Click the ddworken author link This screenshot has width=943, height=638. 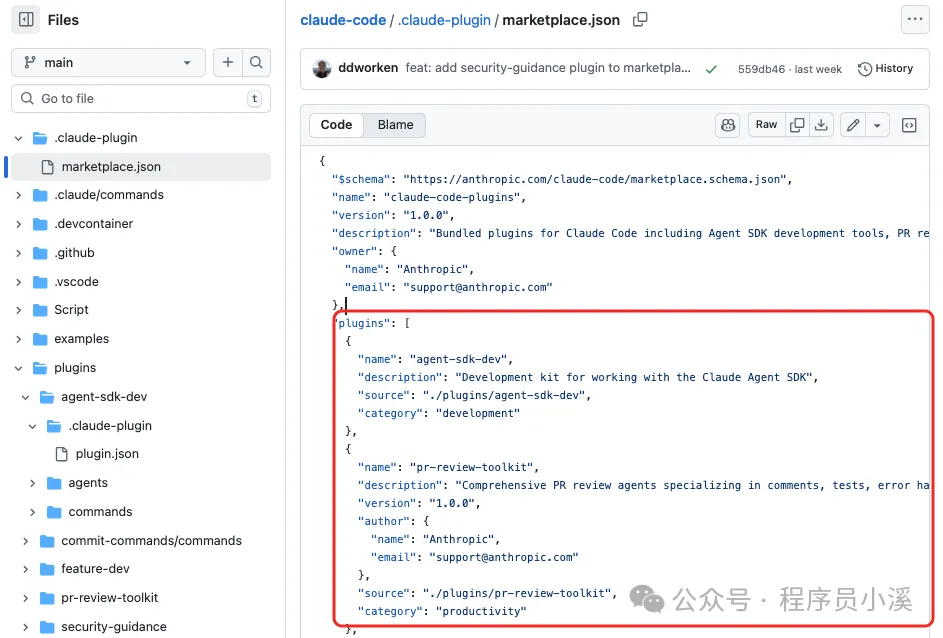click(368, 68)
